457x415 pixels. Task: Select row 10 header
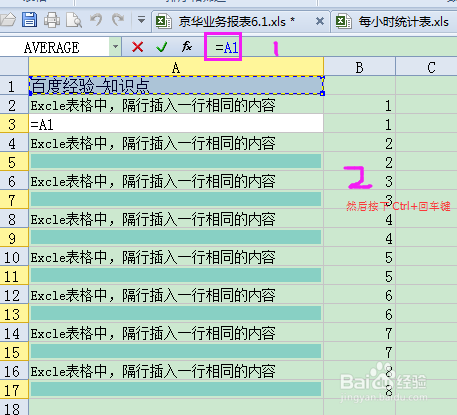pos(14,257)
